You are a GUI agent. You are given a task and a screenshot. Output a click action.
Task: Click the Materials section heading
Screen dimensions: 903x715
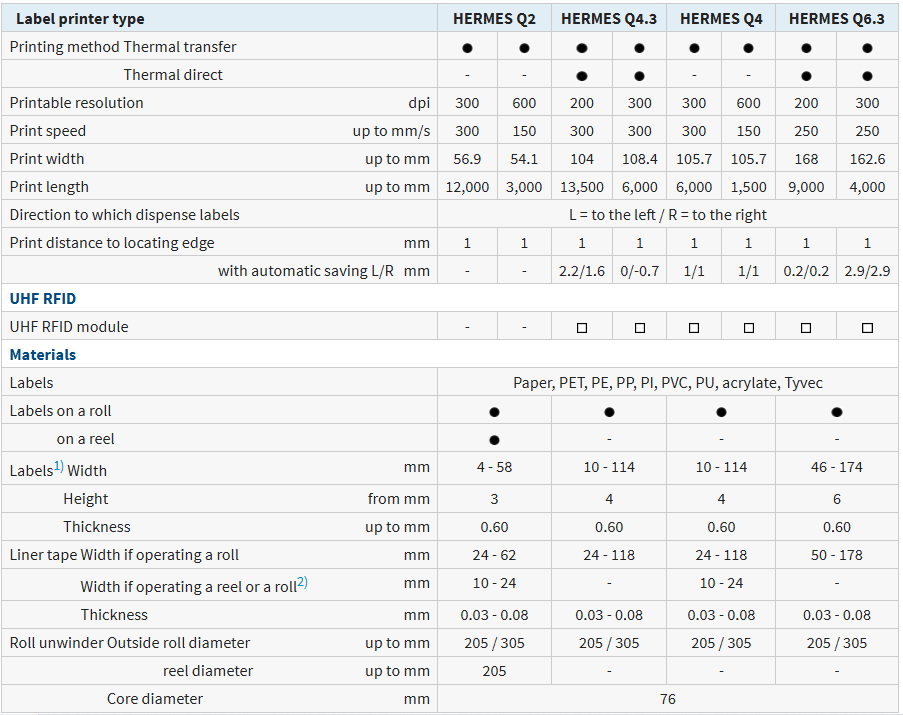click(43, 355)
